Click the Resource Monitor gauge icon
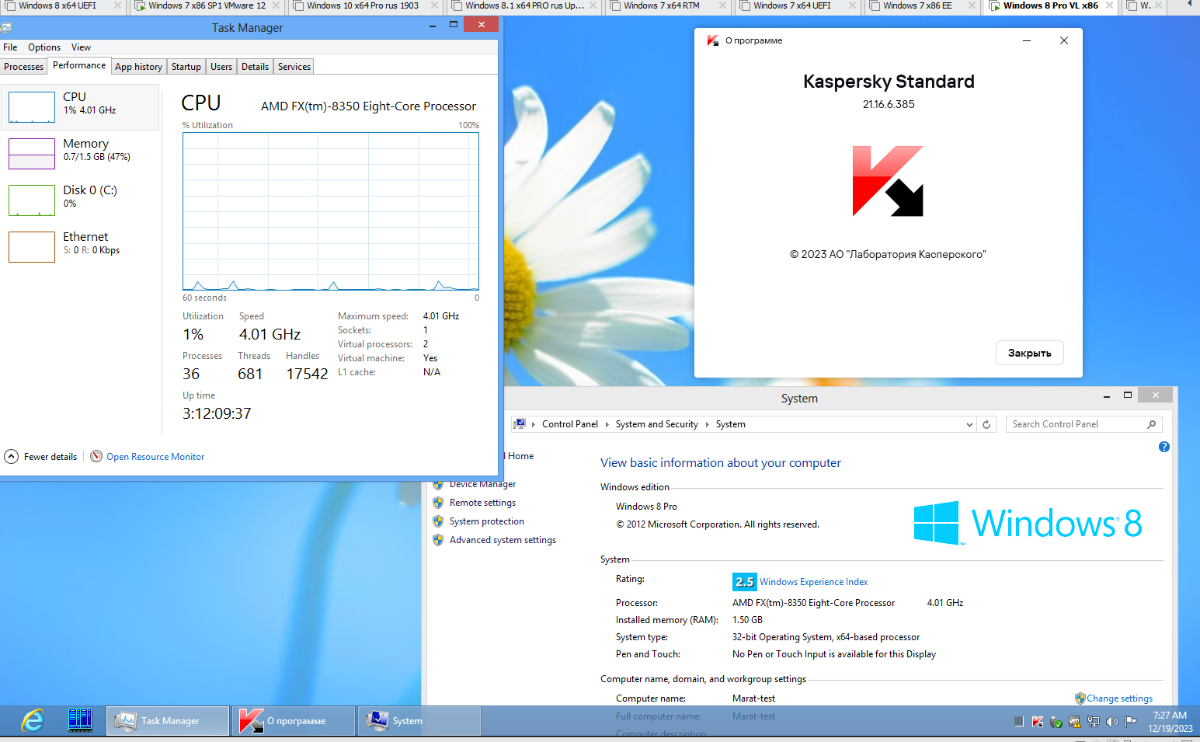 96,456
